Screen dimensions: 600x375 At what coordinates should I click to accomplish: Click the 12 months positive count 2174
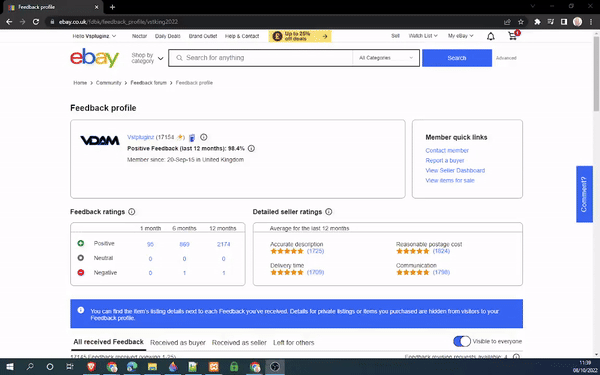point(223,244)
